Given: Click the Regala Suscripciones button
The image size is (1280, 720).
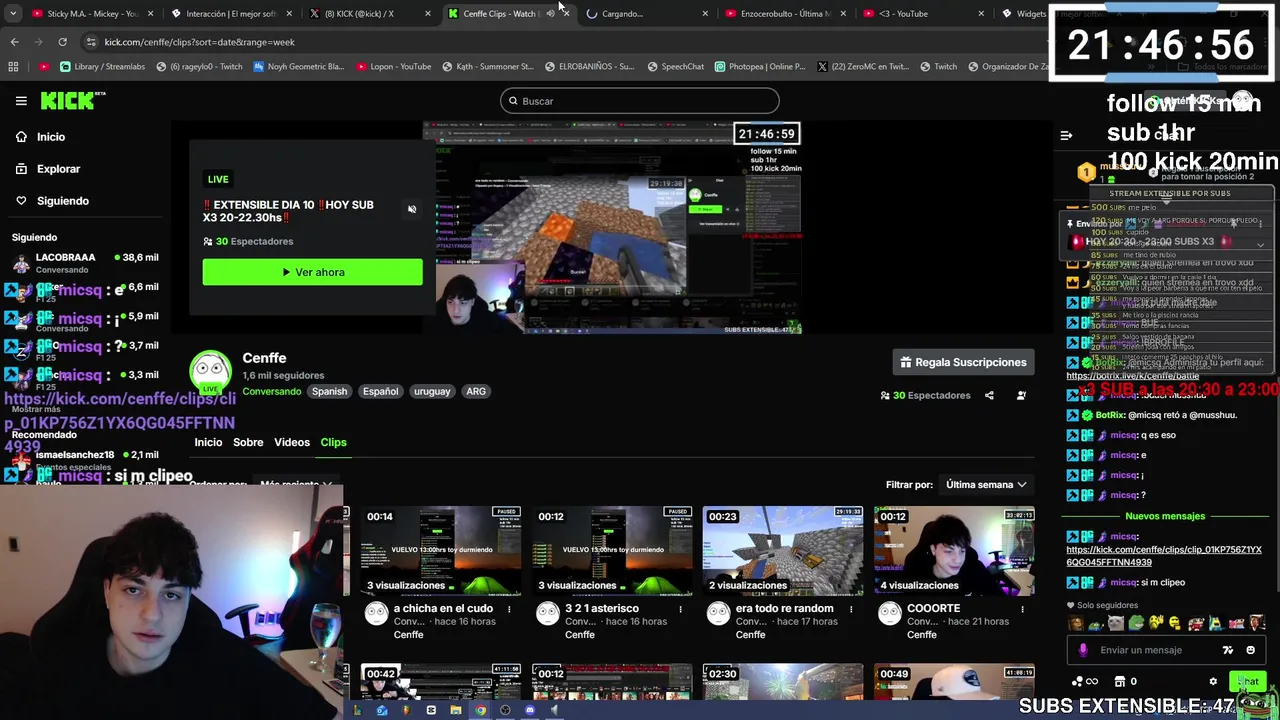Looking at the screenshot, I should (x=963, y=362).
